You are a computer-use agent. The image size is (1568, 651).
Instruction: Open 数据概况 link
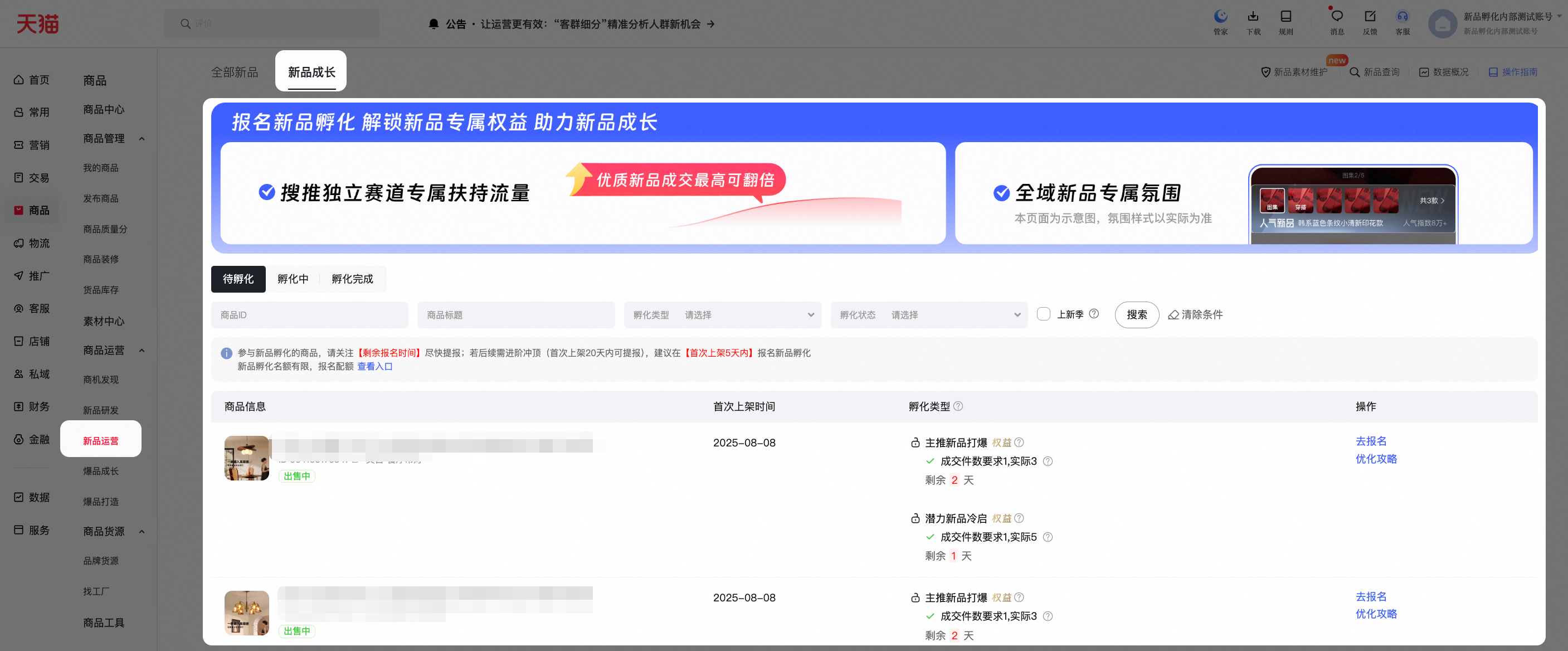pyautogui.click(x=1444, y=72)
